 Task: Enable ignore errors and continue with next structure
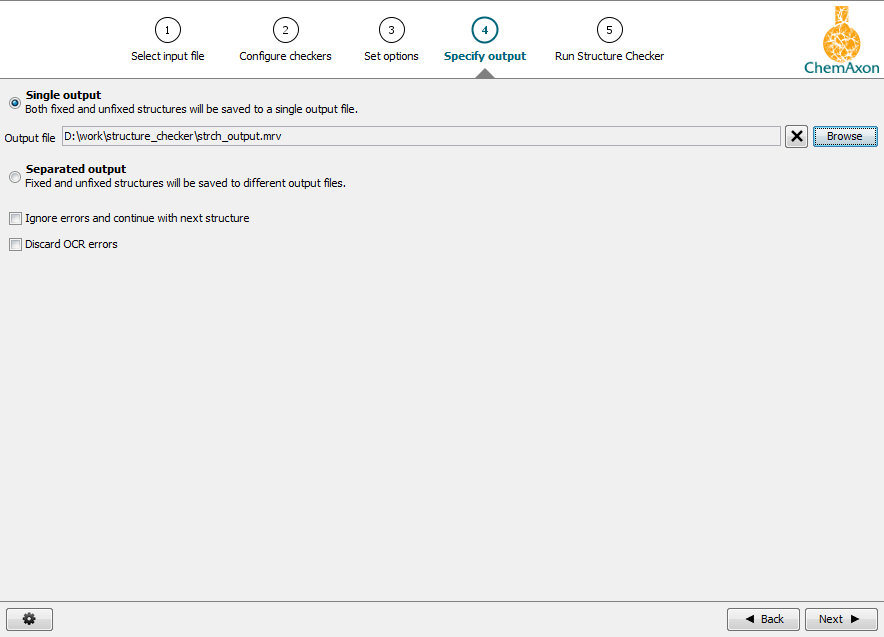click(15, 218)
